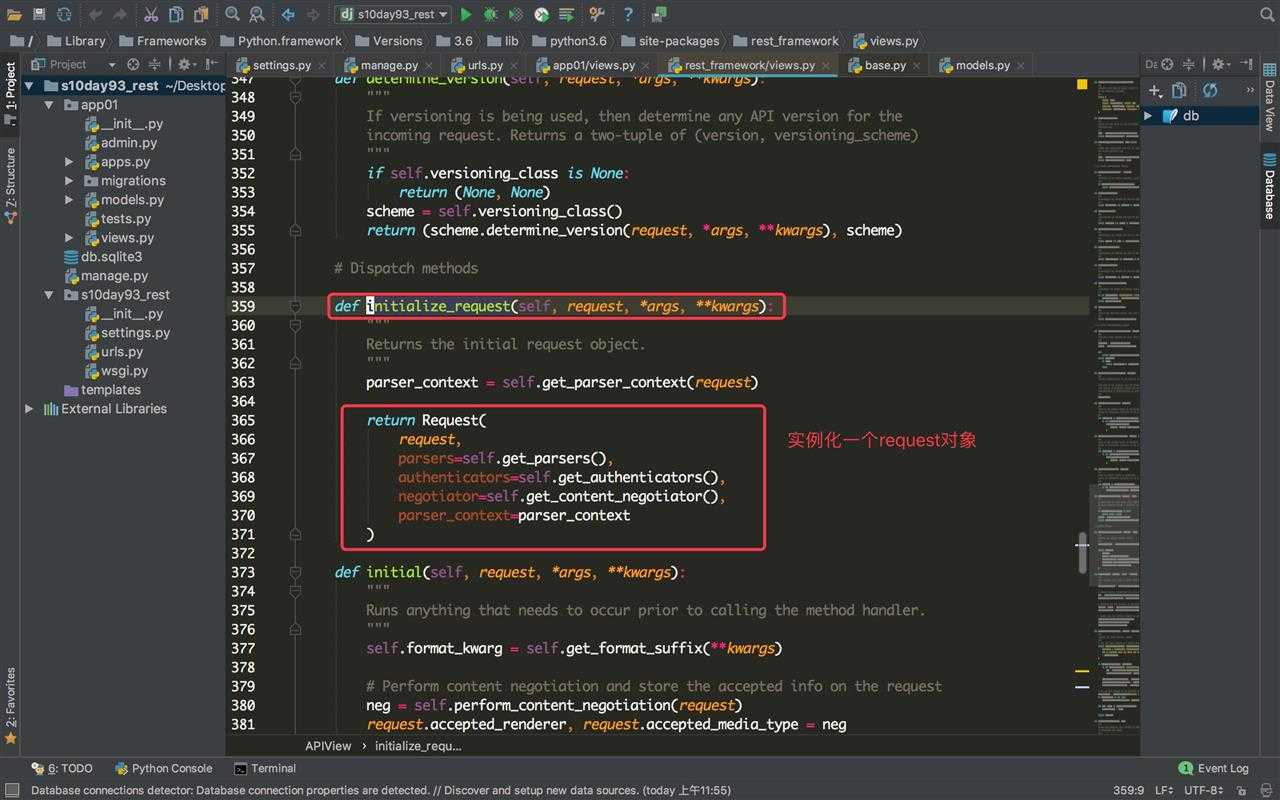Click the Redo arrow icon
Viewport: 1280px width, 800px height.
coord(121,14)
